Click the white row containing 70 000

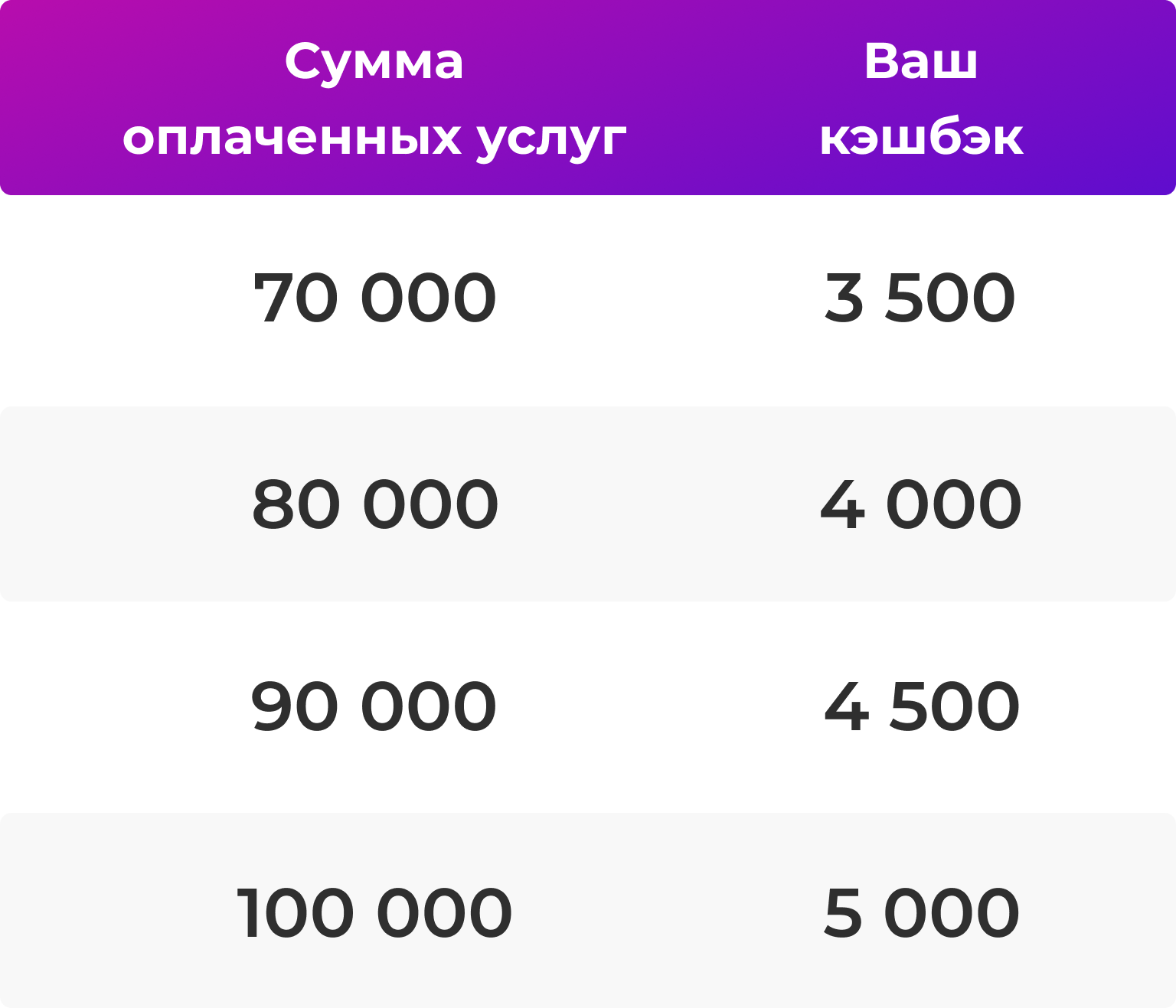pos(588,301)
